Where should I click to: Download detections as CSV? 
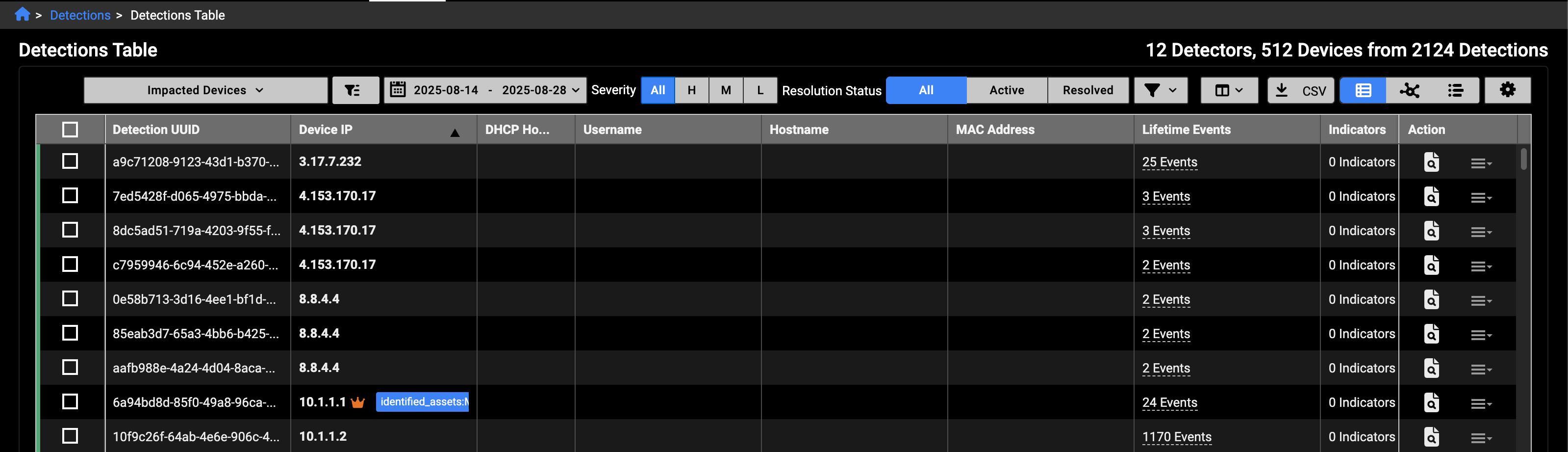click(1300, 90)
